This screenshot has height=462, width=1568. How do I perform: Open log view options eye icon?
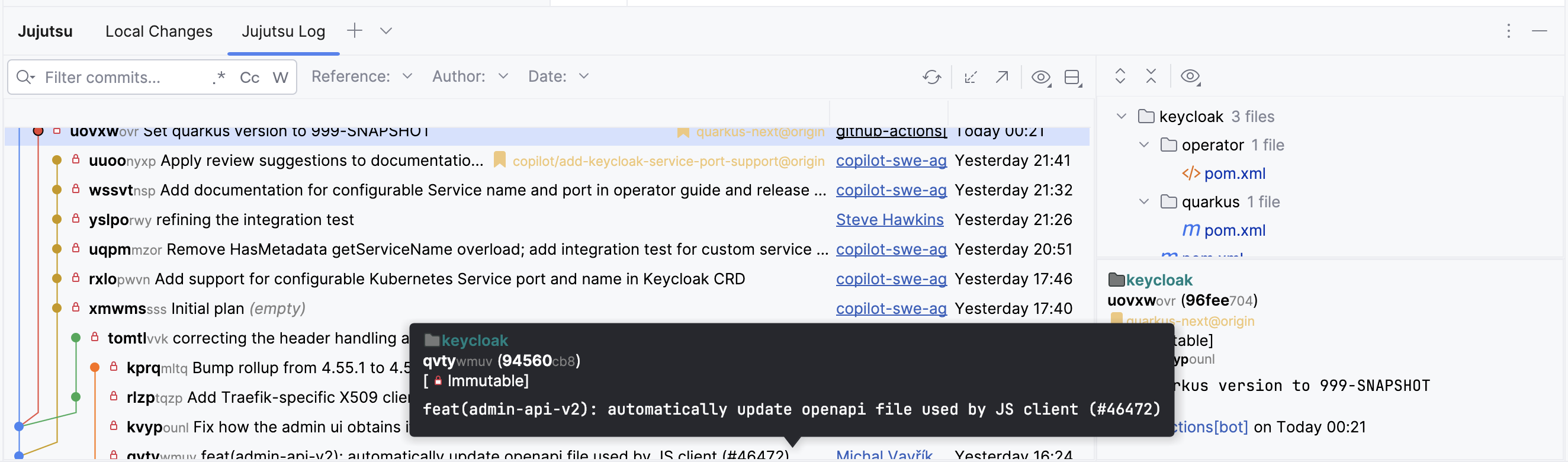click(1041, 78)
